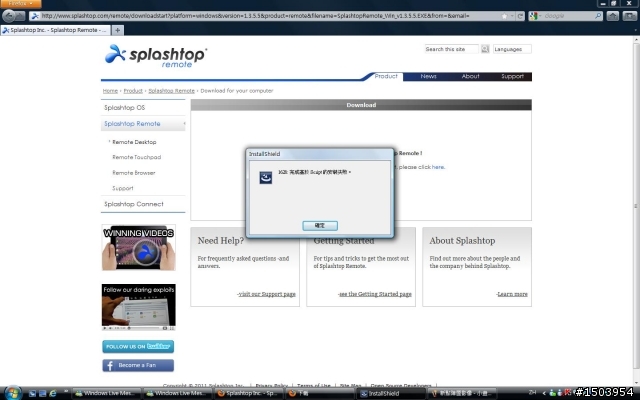The width and height of the screenshot is (640, 400).
Task: Open the Support navigation tab
Action: pos(512,76)
